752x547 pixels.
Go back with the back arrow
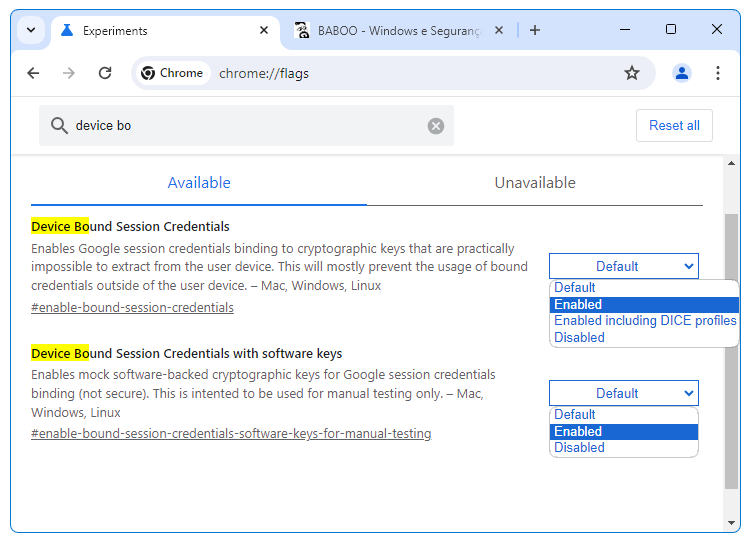click(x=33, y=73)
